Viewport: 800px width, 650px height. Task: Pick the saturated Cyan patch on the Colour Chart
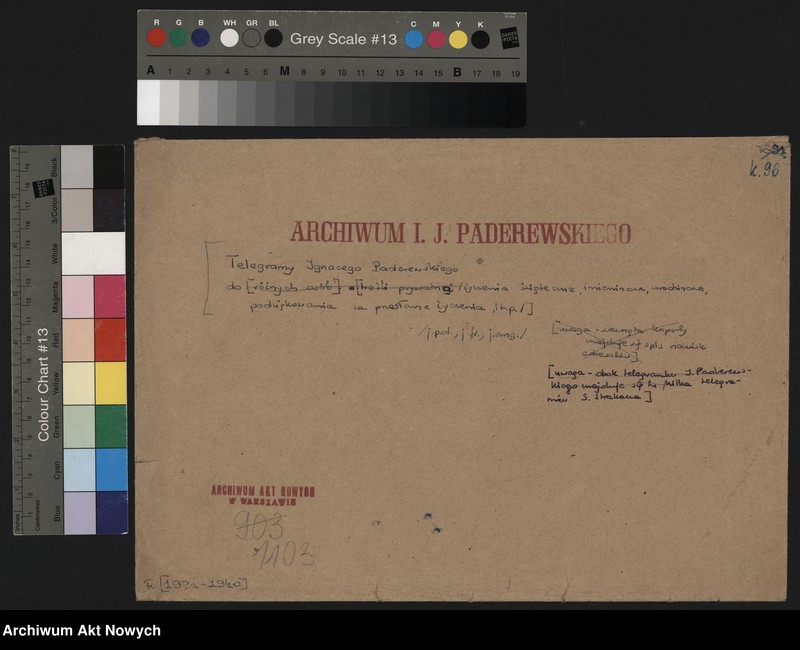point(111,470)
